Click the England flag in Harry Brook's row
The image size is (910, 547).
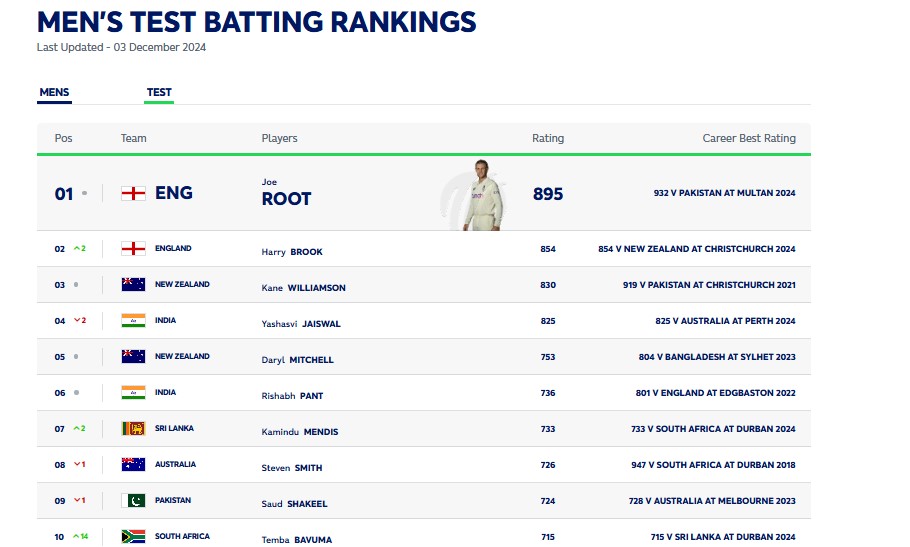point(133,249)
